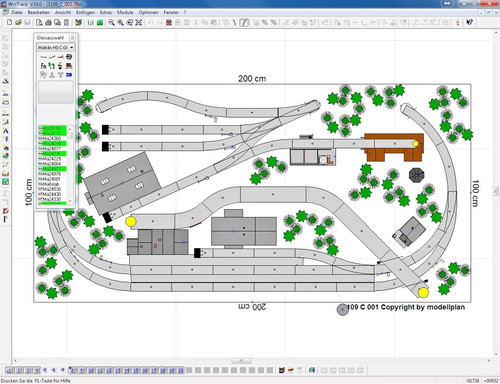Select track Mä24001 in list
500x384 pixels.
[x=52, y=179]
